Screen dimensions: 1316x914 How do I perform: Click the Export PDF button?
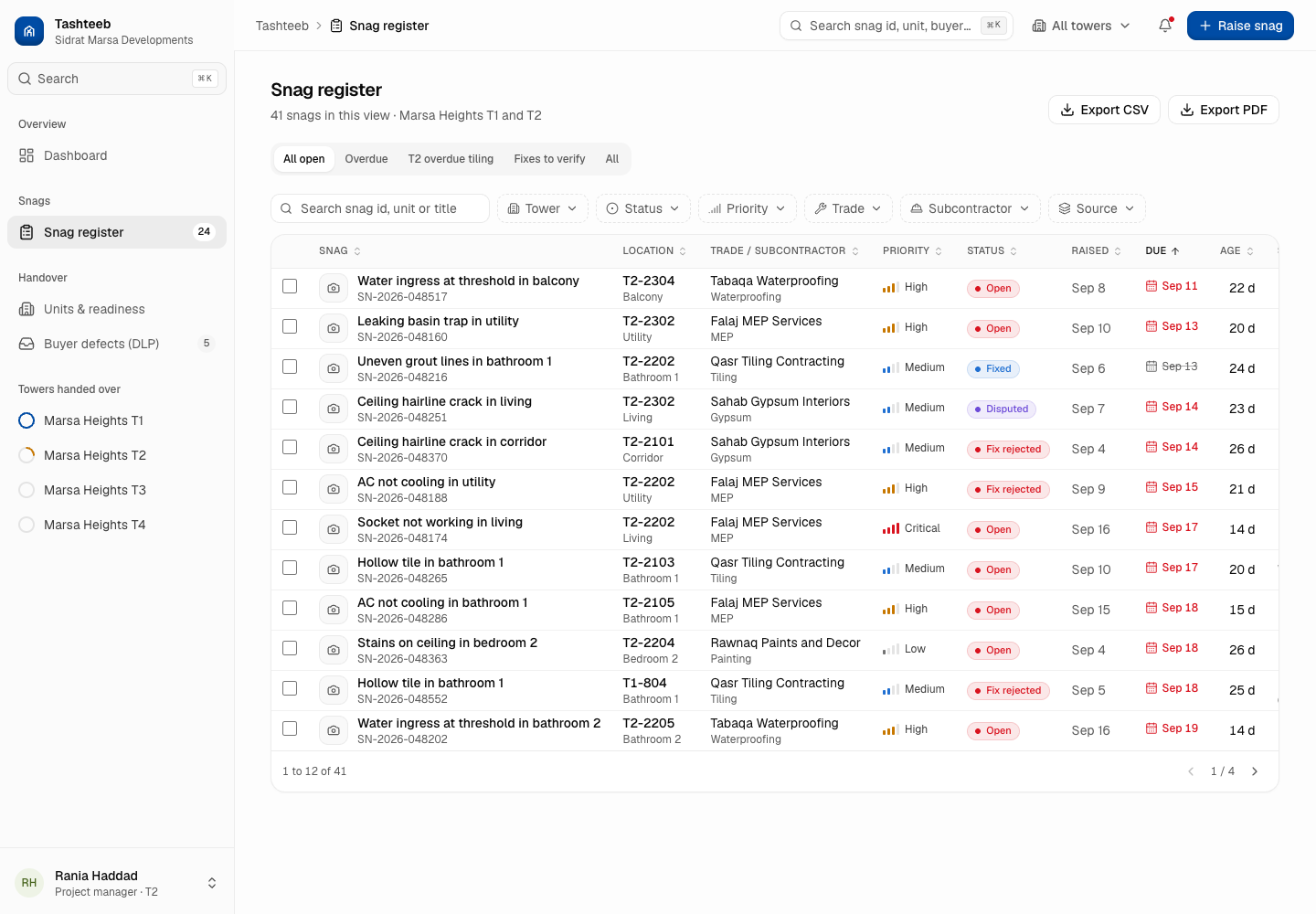[x=1224, y=110]
